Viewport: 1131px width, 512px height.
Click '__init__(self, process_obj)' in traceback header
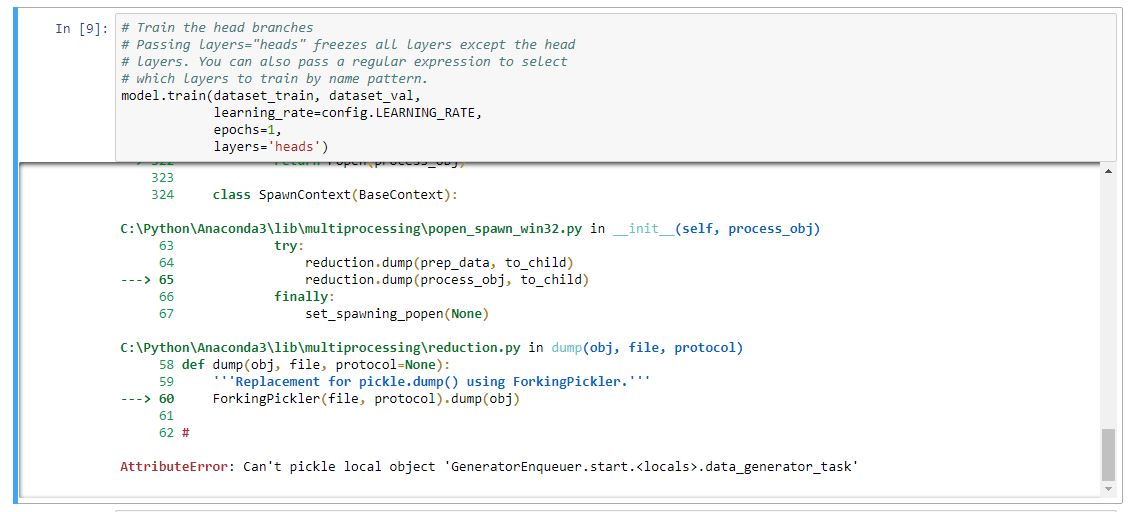(x=716, y=229)
